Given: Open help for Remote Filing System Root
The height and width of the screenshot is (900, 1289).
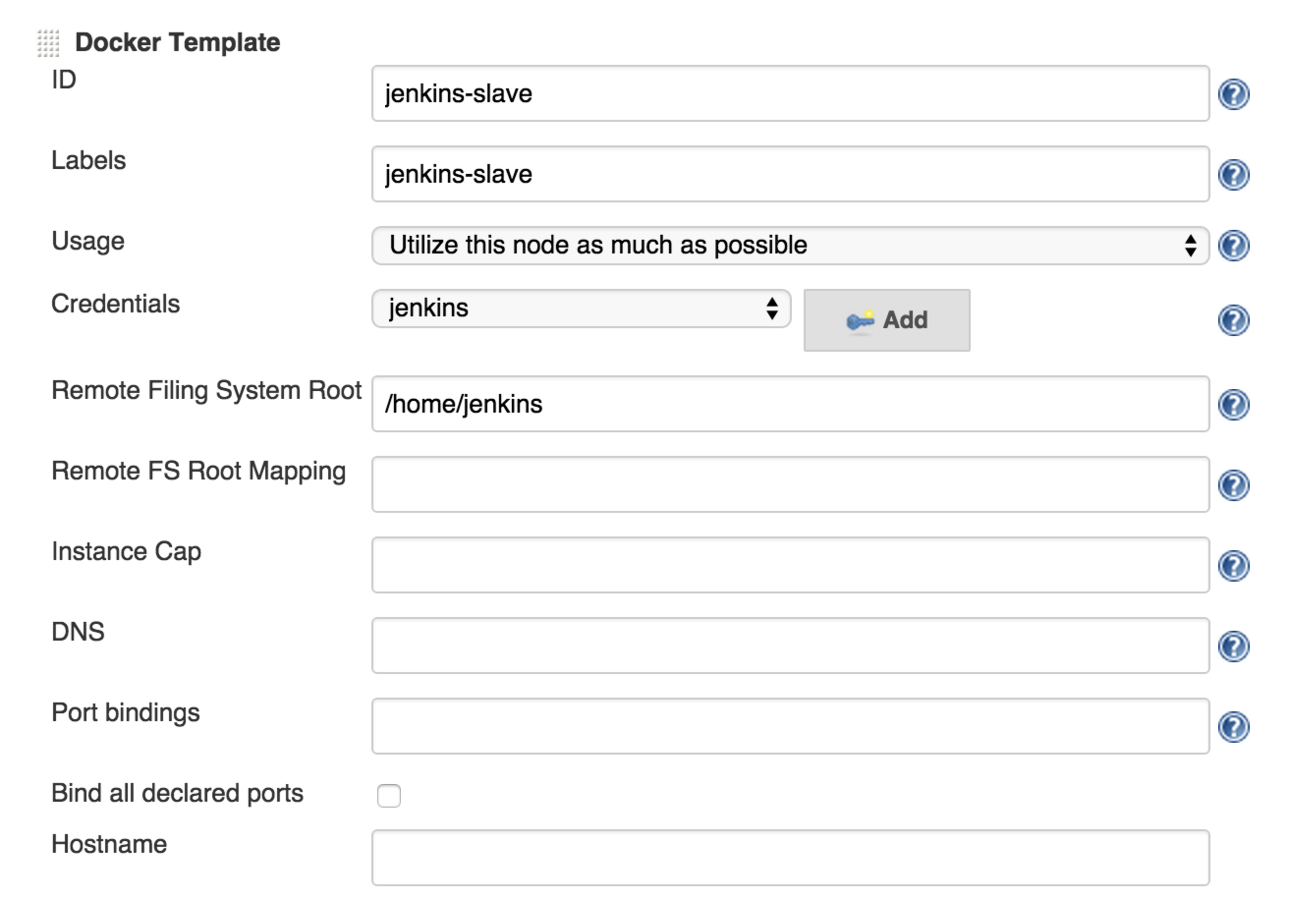Looking at the screenshot, I should point(1235,405).
